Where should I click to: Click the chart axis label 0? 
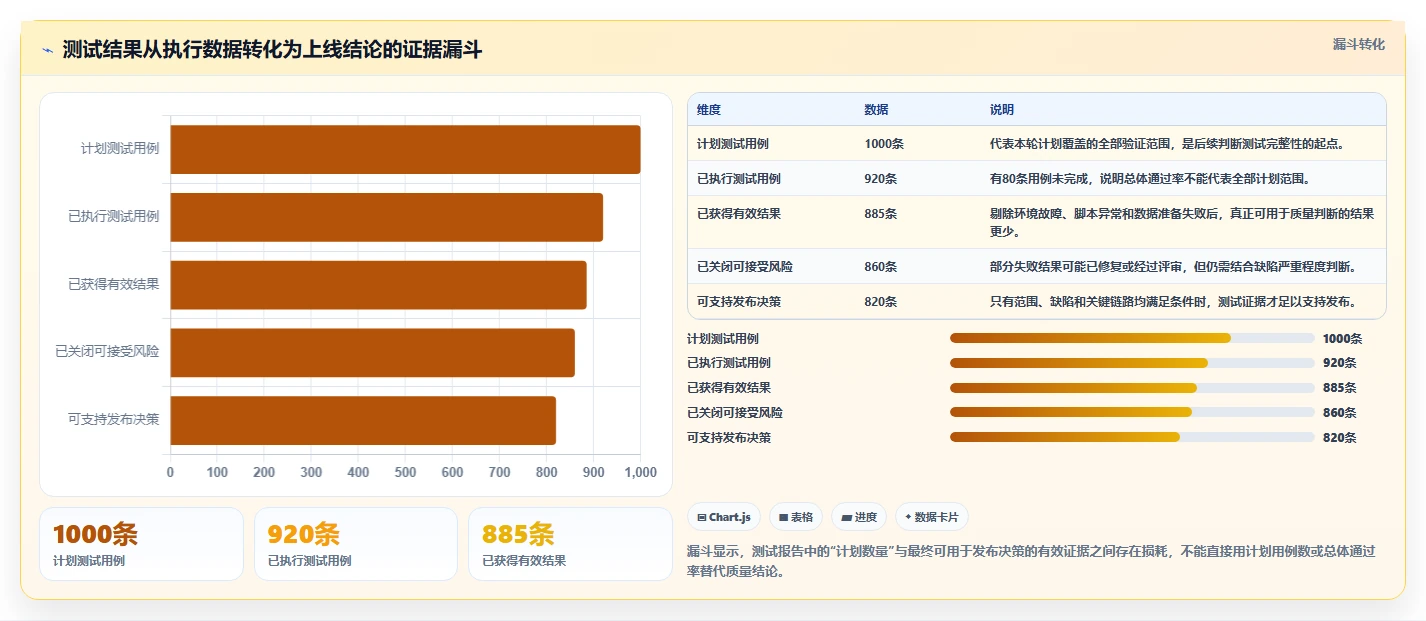(x=170, y=472)
